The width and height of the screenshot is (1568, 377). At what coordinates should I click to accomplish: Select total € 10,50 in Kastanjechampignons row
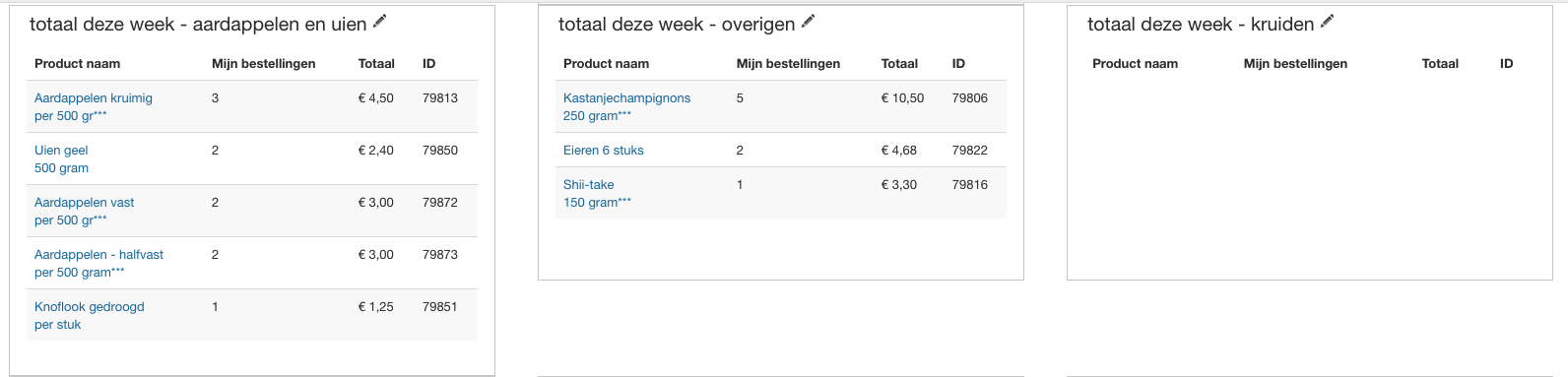[x=902, y=98]
